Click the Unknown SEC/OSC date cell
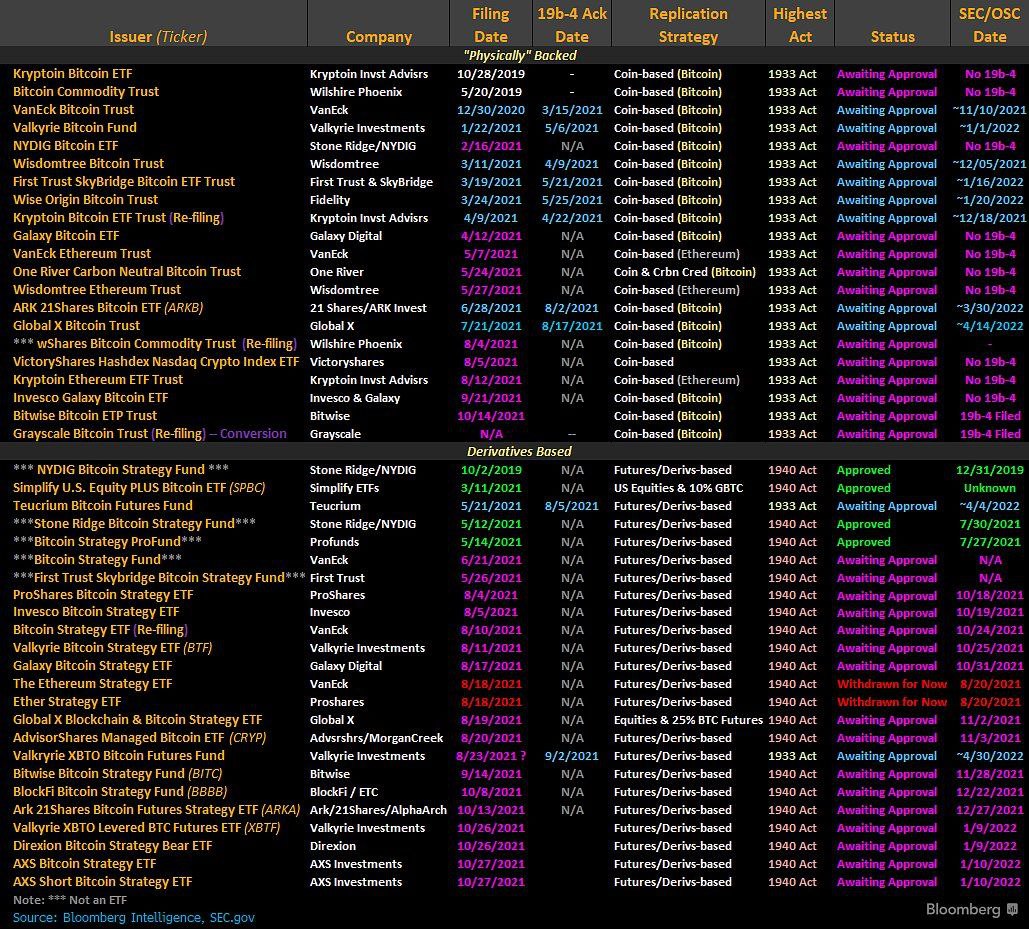 [989, 488]
